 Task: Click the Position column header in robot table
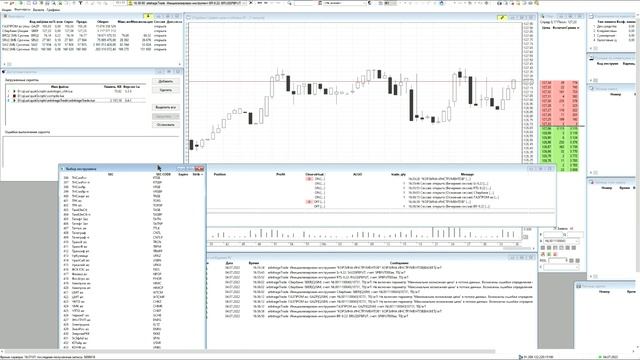[220, 174]
